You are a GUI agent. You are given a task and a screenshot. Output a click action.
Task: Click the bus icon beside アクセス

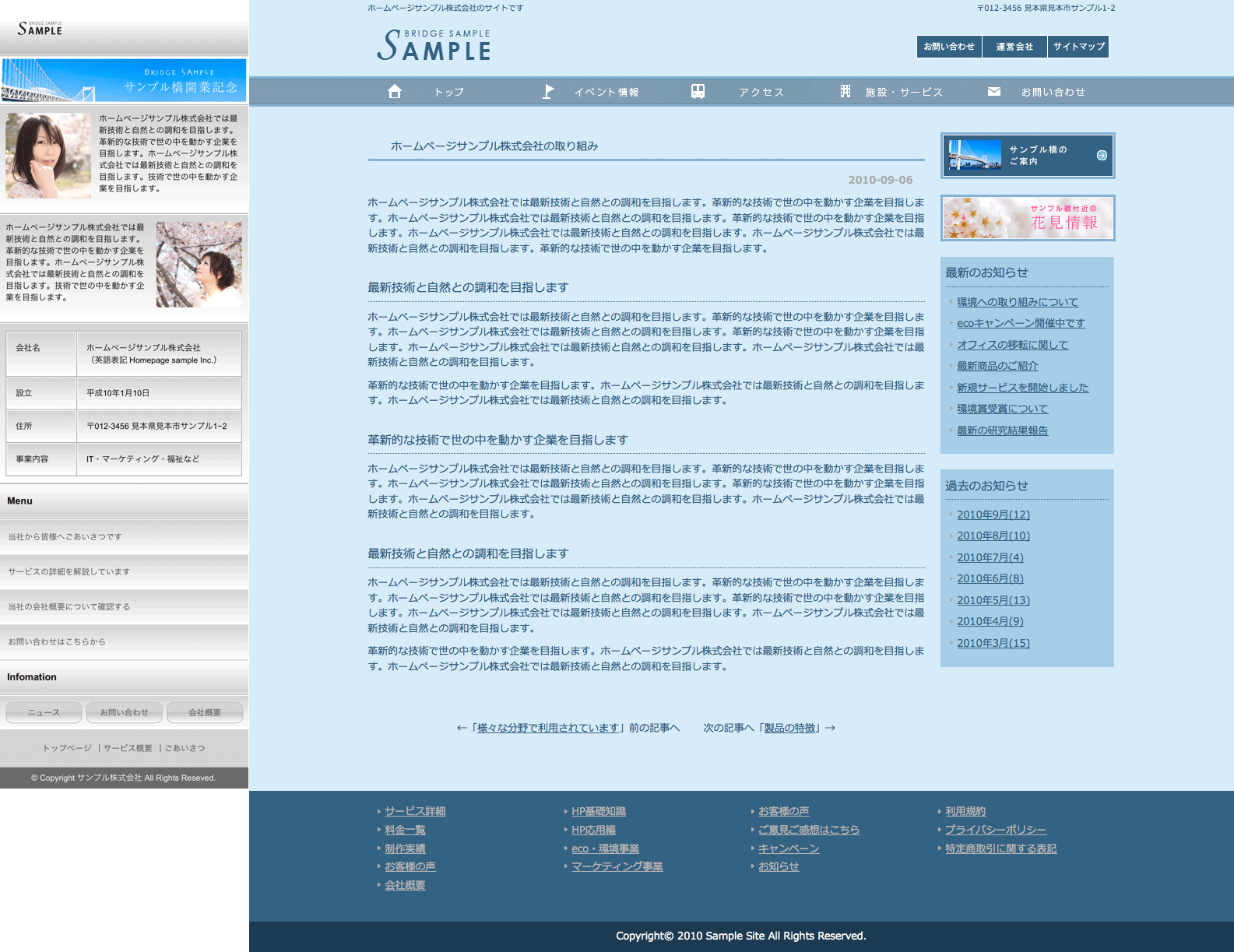tap(698, 92)
